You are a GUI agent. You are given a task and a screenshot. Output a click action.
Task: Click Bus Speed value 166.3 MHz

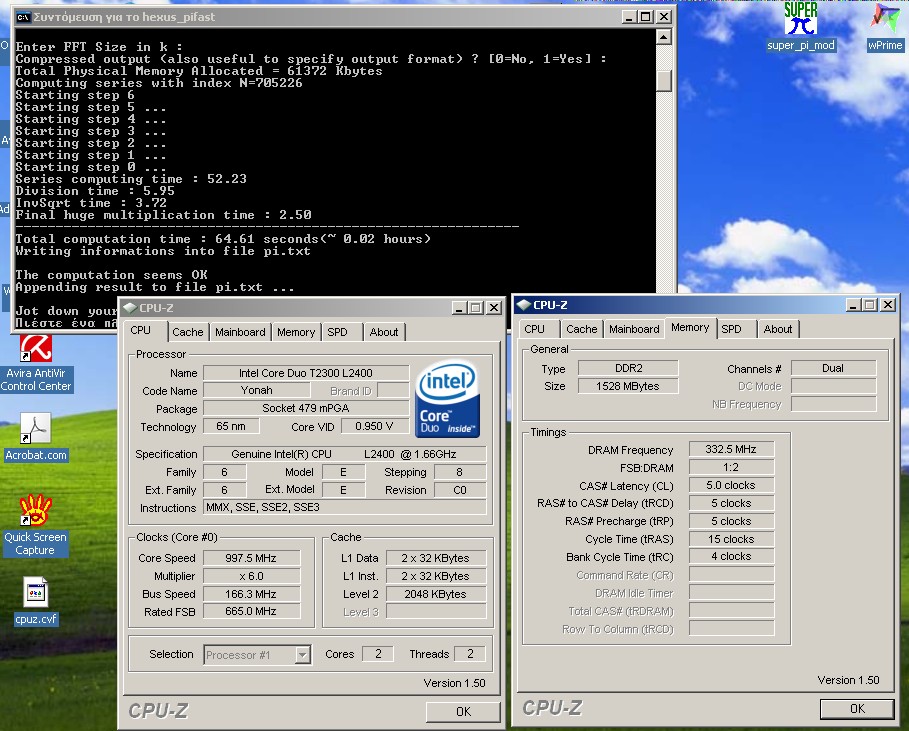point(251,594)
